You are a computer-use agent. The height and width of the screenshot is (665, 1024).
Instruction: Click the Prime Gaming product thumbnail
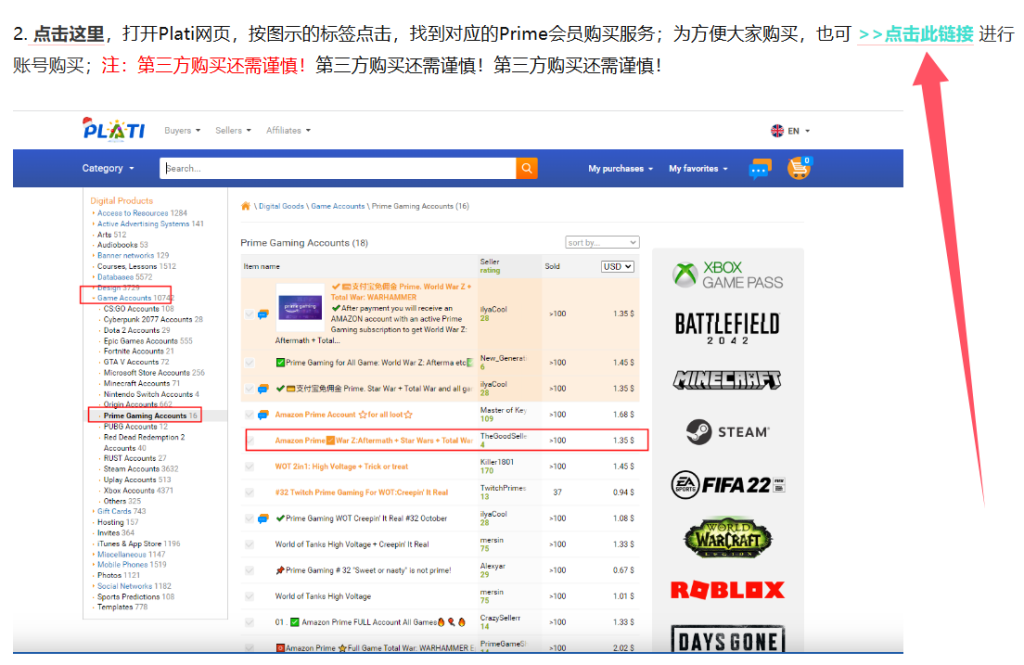(x=300, y=307)
